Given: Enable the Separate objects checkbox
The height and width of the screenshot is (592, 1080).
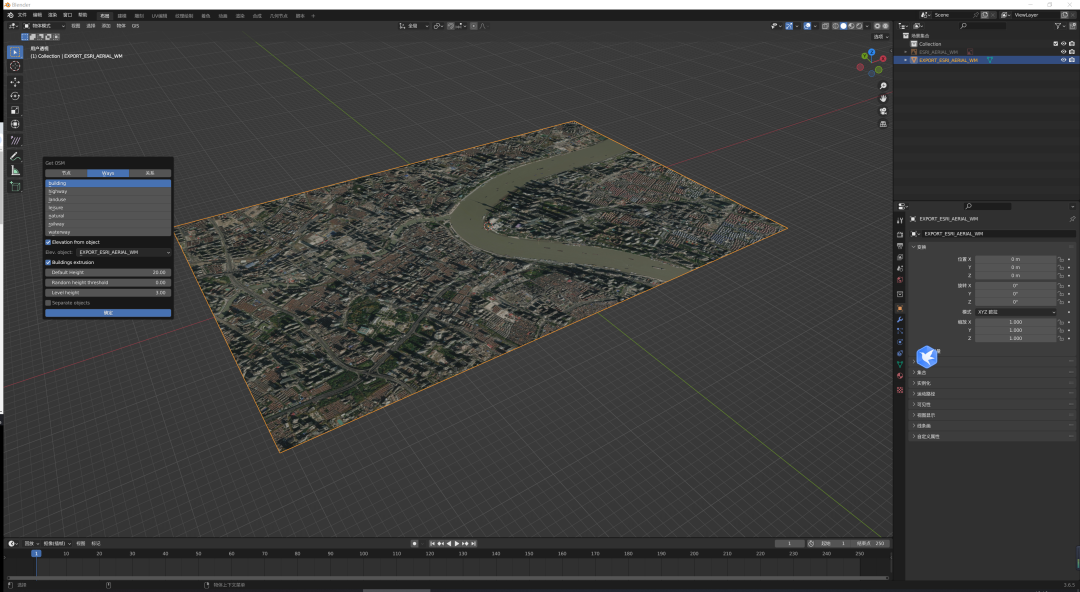Looking at the screenshot, I should pyautogui.click(x=48, y=302).
